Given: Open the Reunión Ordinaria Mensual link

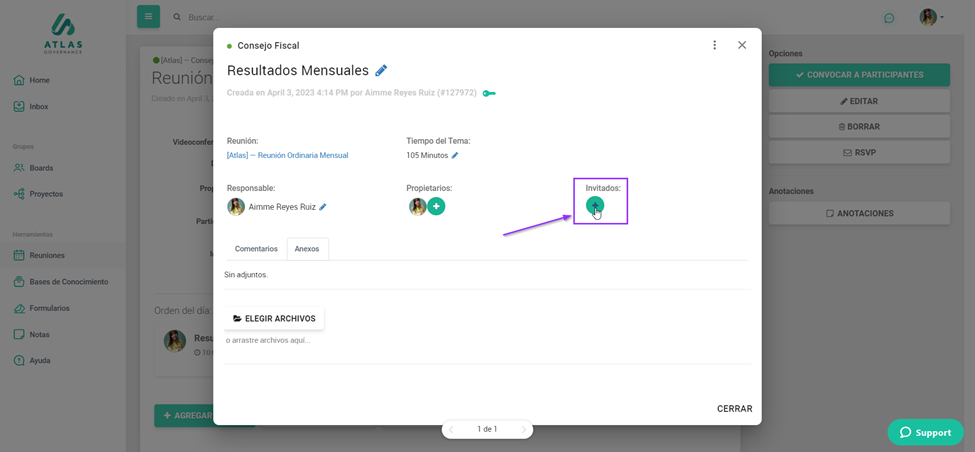Looking at the screenshot, I should pos(288,156).
